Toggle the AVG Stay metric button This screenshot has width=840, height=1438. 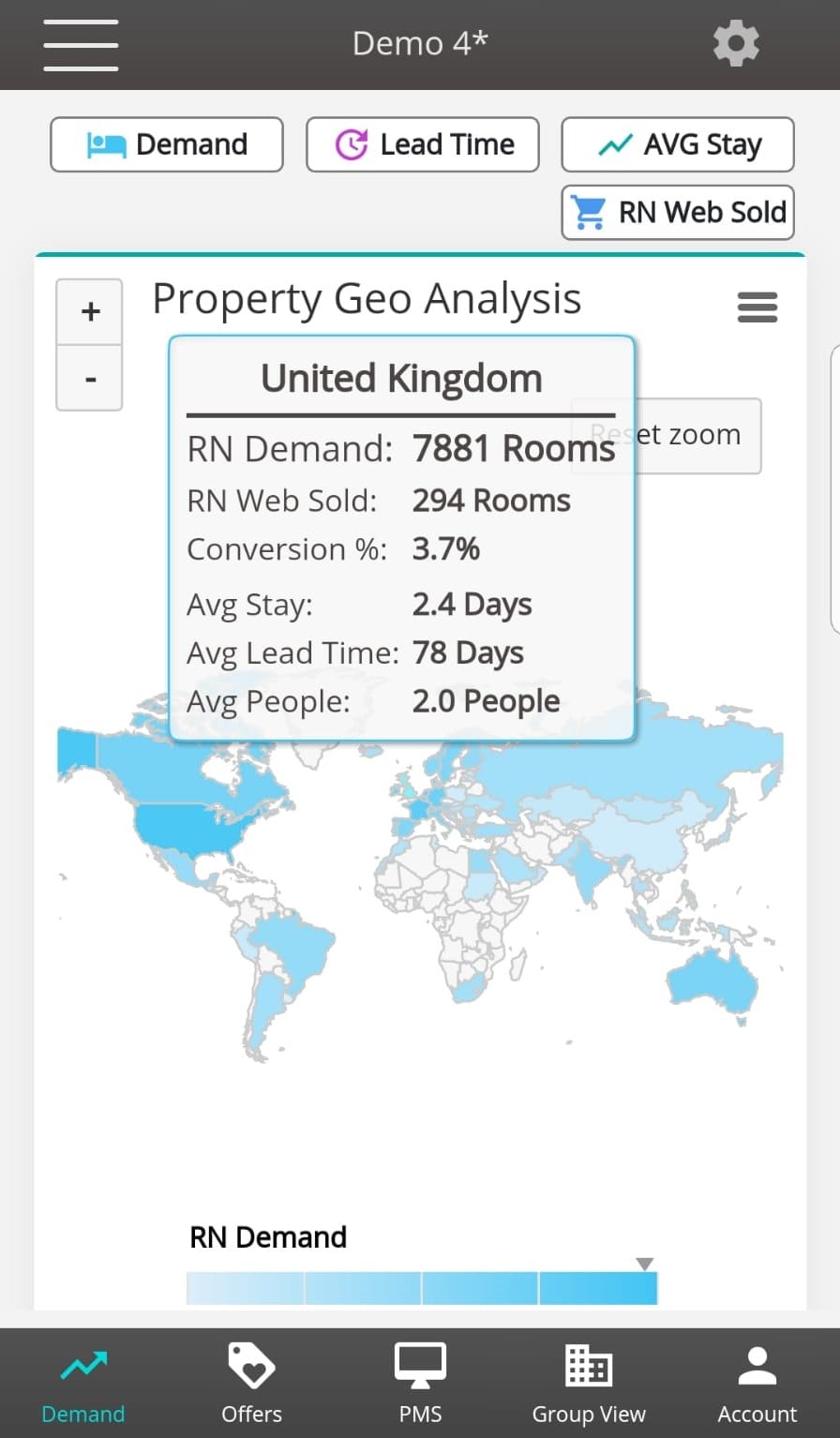coord(678,144)
